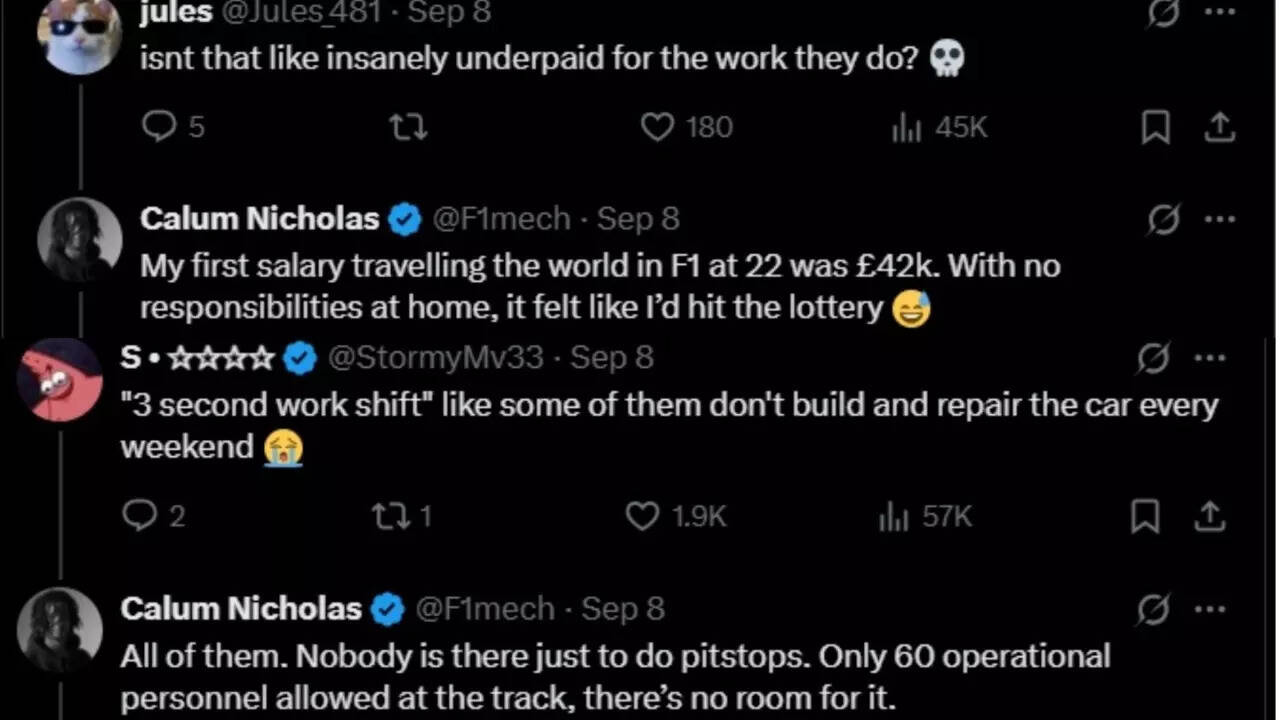
Task: Click the share icon under jules' tweet
Action: click(1220, 127)
